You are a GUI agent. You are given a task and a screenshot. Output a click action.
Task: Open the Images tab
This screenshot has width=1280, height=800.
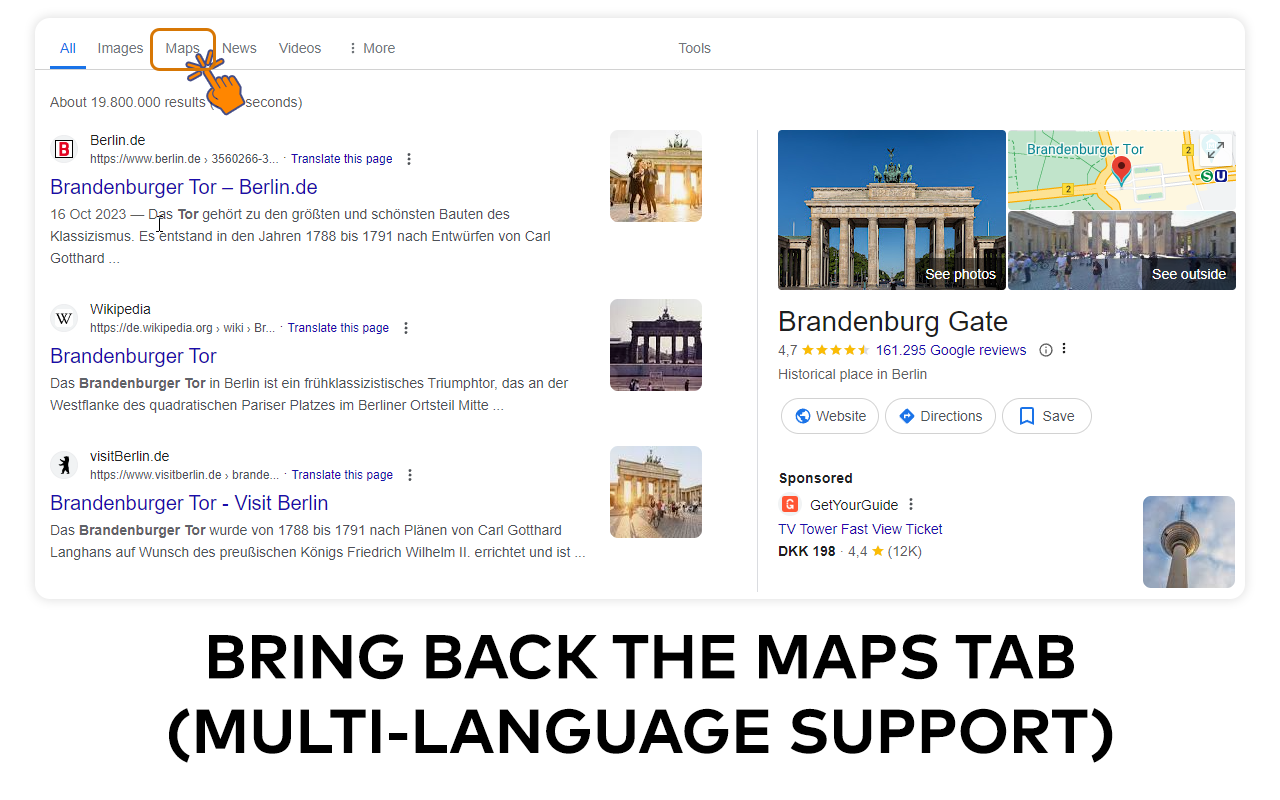point(120,48)
